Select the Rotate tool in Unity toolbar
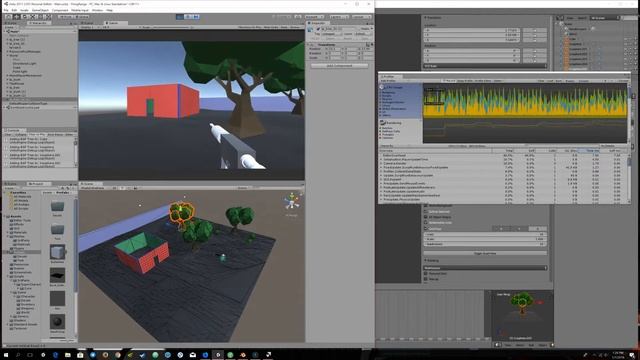The height and width of the screenshot is (360, 640). click(x=24, y=17)
